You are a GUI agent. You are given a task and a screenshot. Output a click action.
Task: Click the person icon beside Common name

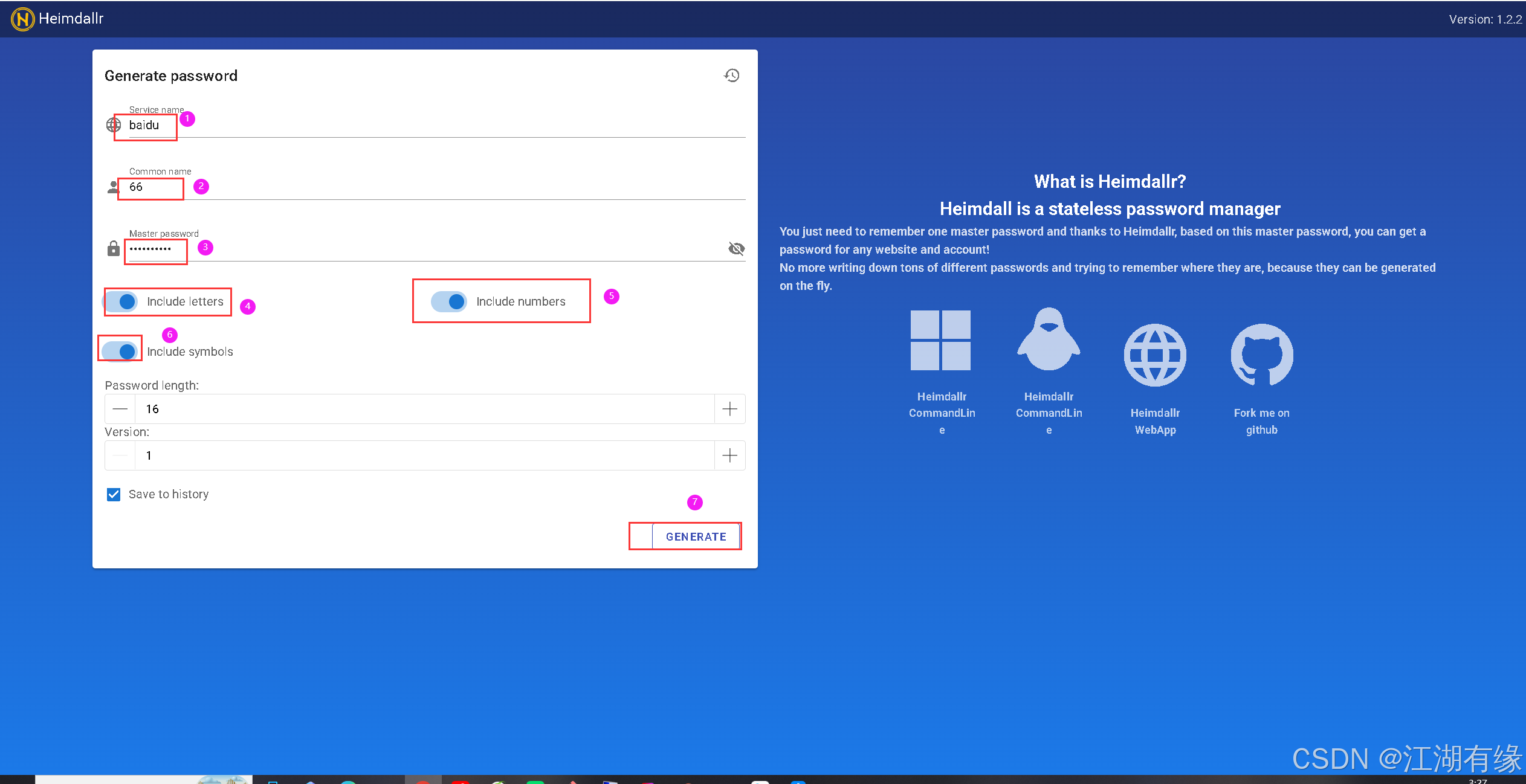pos(114,187)
